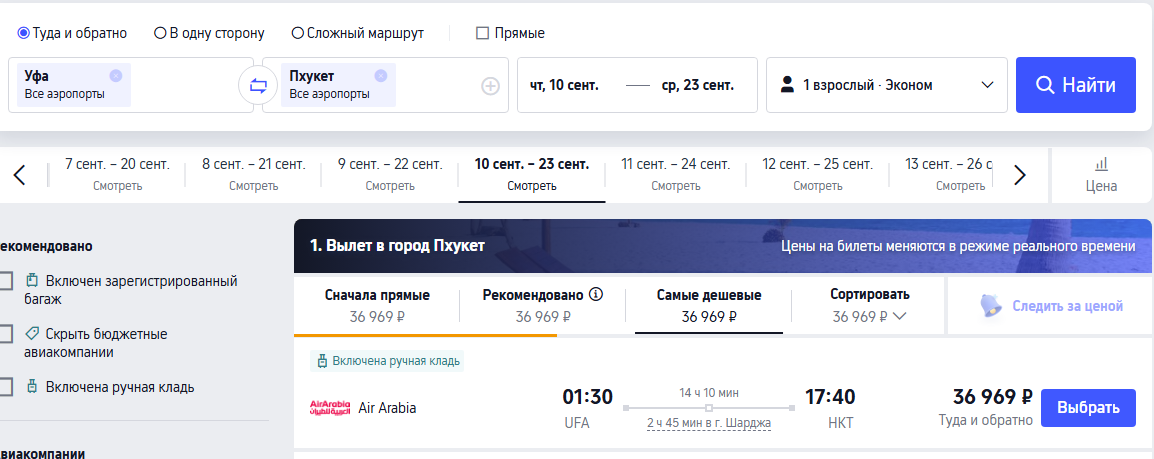This screenshot has width=1154, height=459.
Task: Expand the Сортировать sorting menu
Action: [x=870, y=305]
